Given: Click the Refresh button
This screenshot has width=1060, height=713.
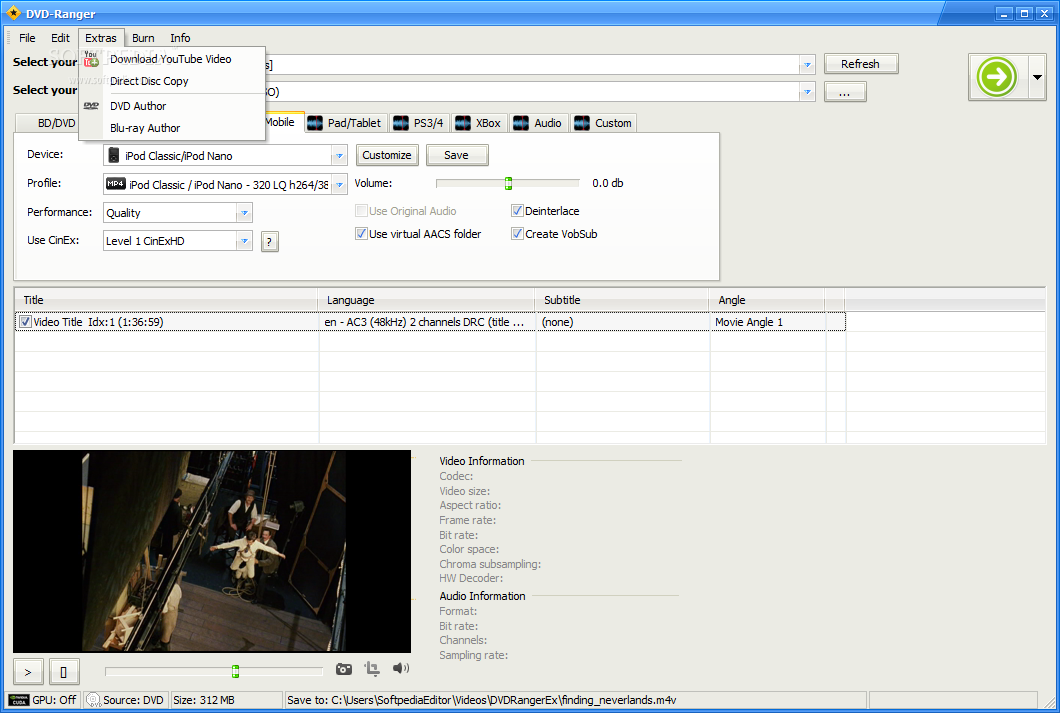Looking at the screenshot, I should (861, 64).
